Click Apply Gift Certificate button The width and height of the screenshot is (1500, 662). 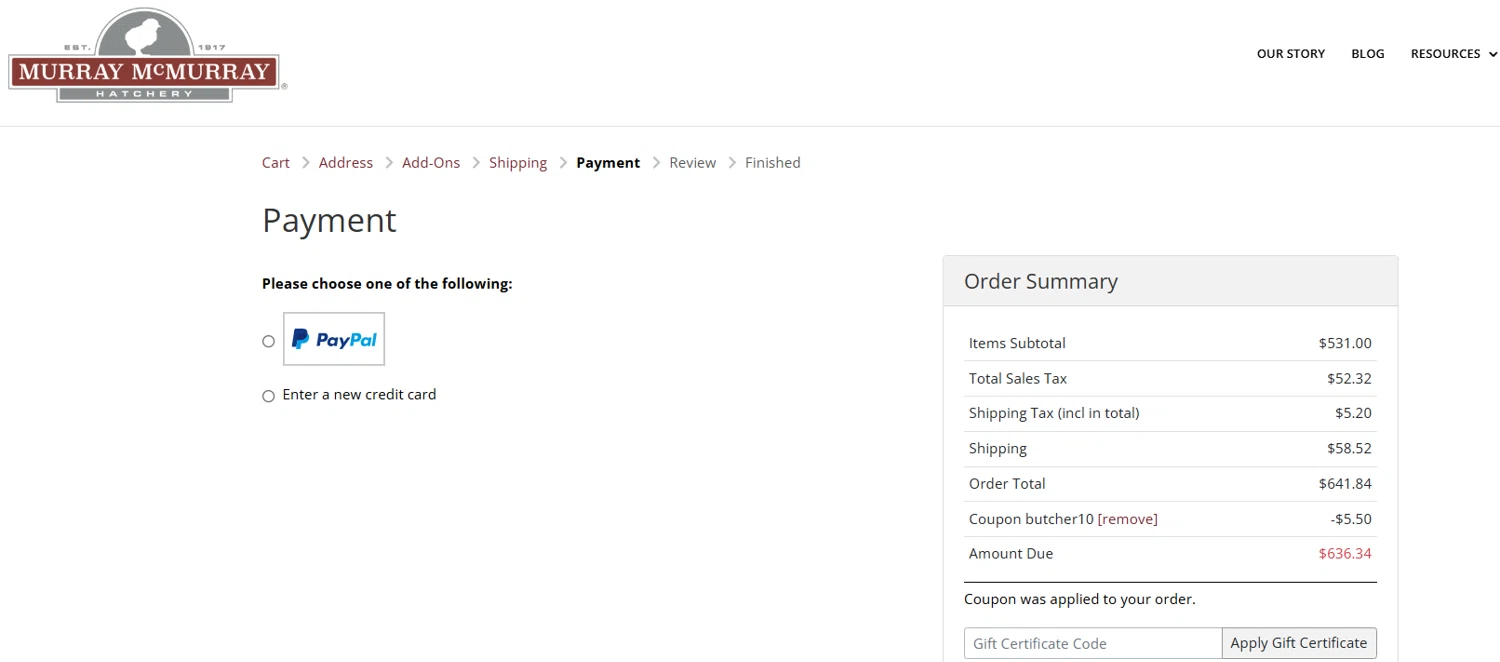[1299, 643]
